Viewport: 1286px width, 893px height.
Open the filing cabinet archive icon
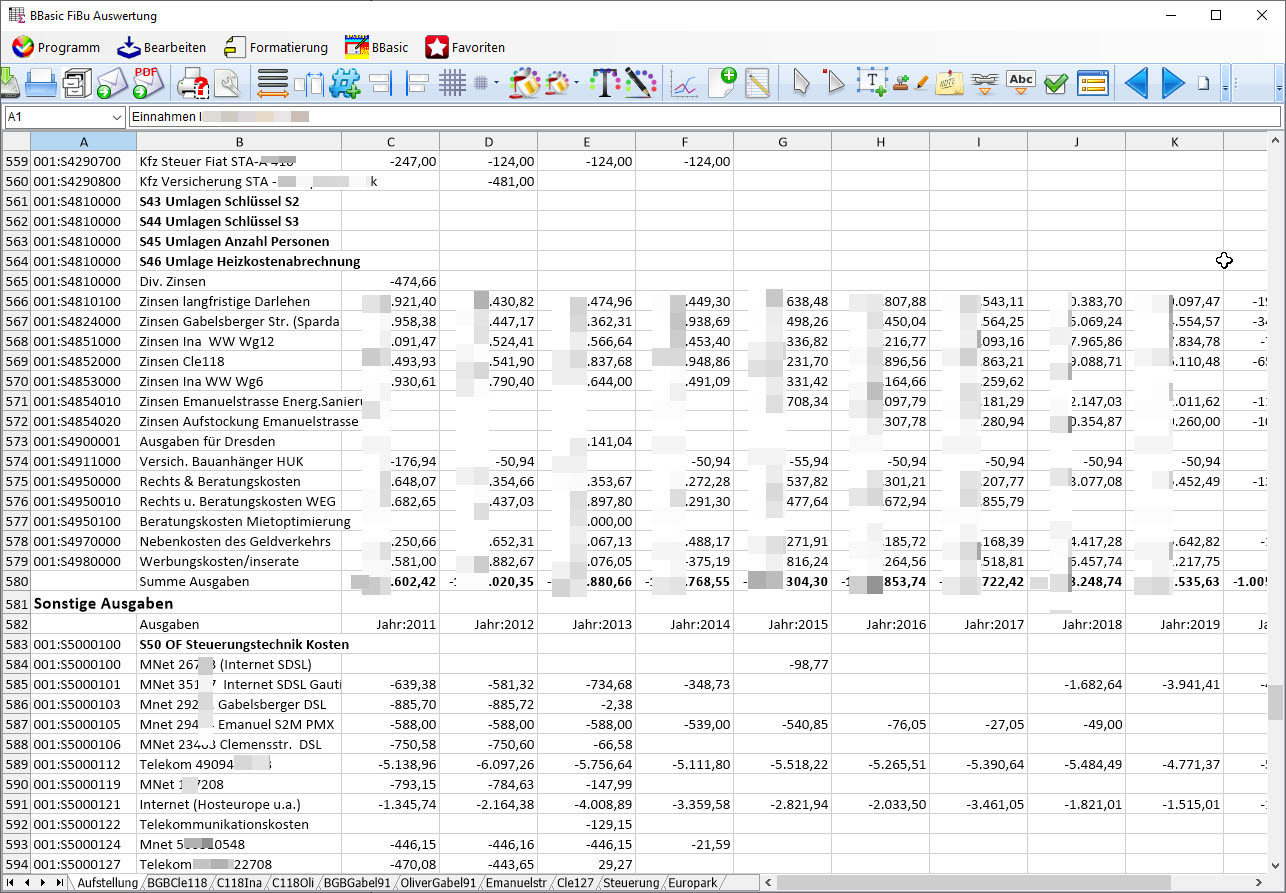(x=77, y=84)
